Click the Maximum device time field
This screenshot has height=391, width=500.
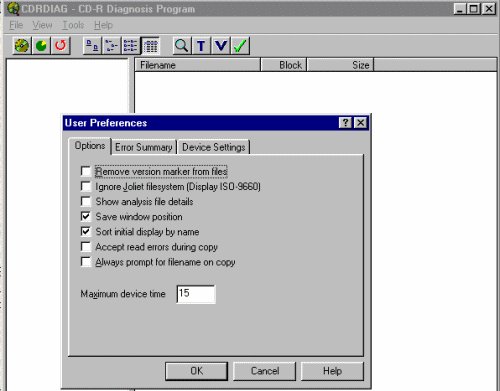(x=196, y=294)
